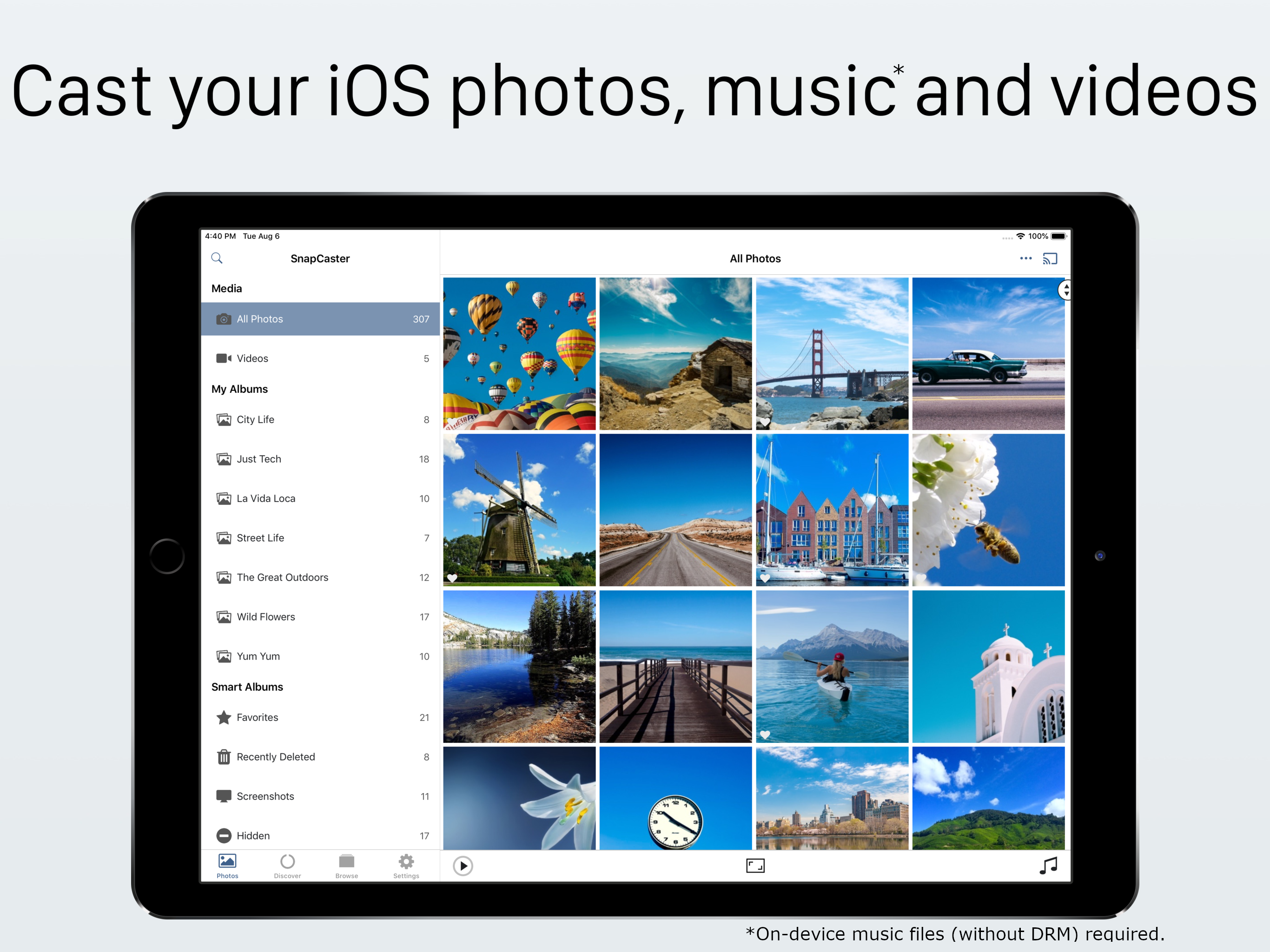1270x952 pixels.
Task: Open the mountain stone hut photo
Action: (x=675, y=354)
